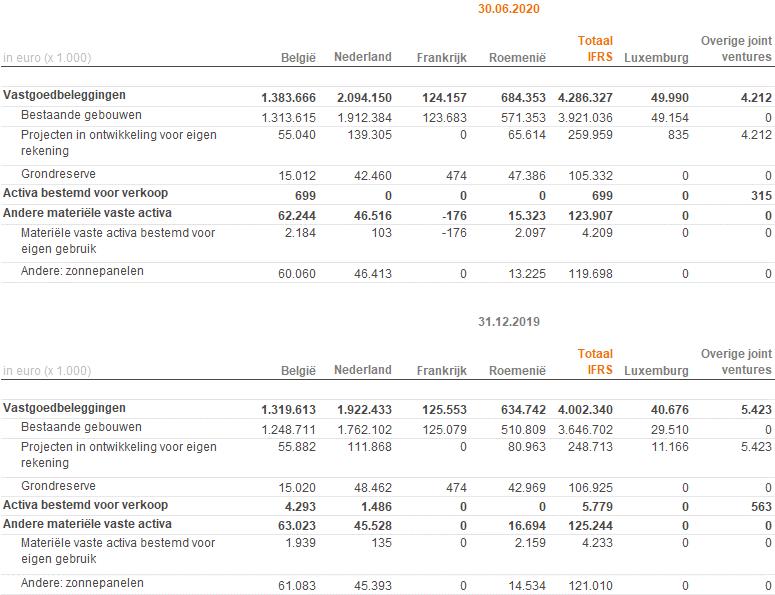Click Totaal IFRS header in 30.06.2020 table
775x595 pixels.
pyautogui.click(x=595, y=49)
